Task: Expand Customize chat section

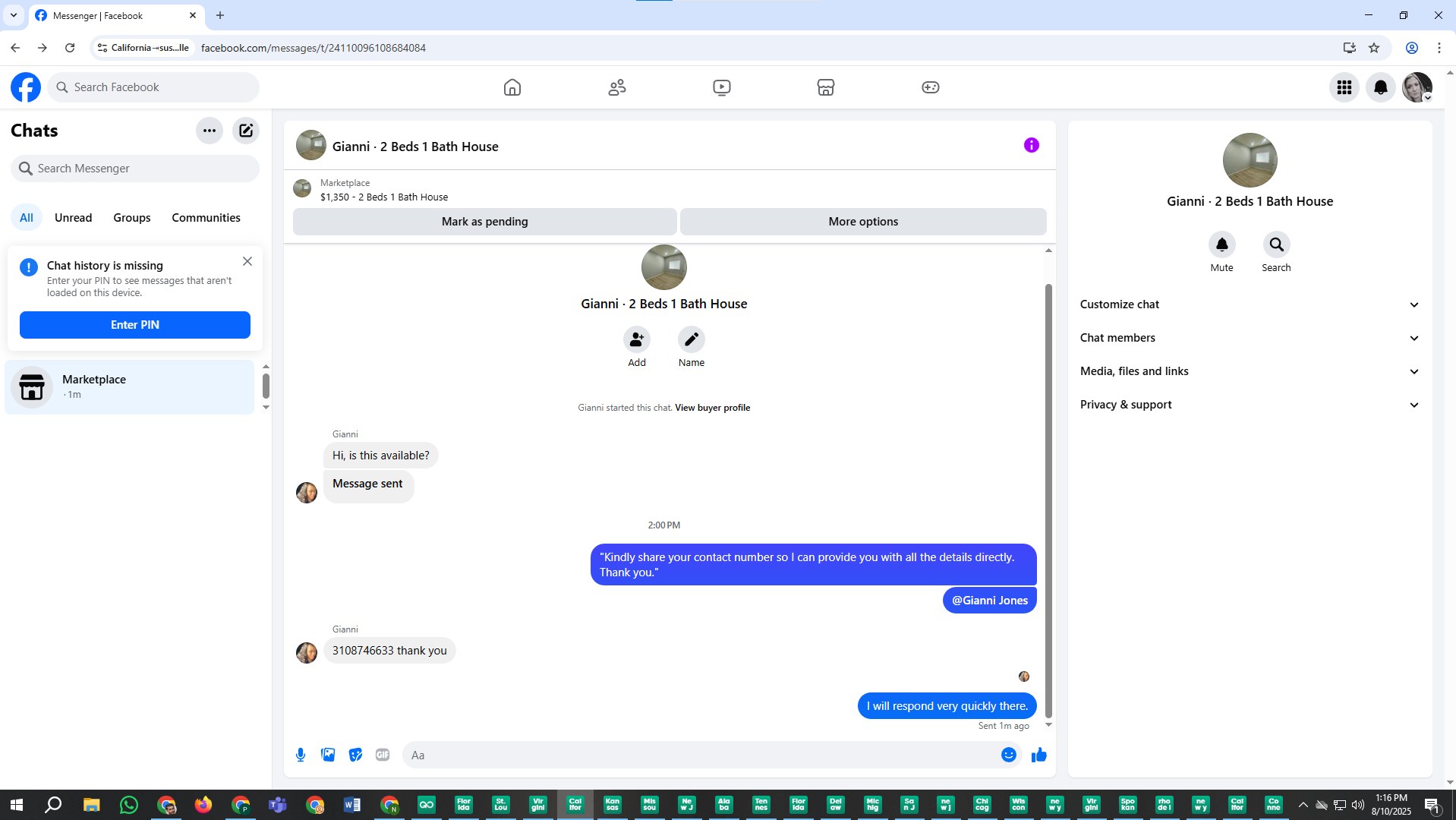Action: (1250, 304)
